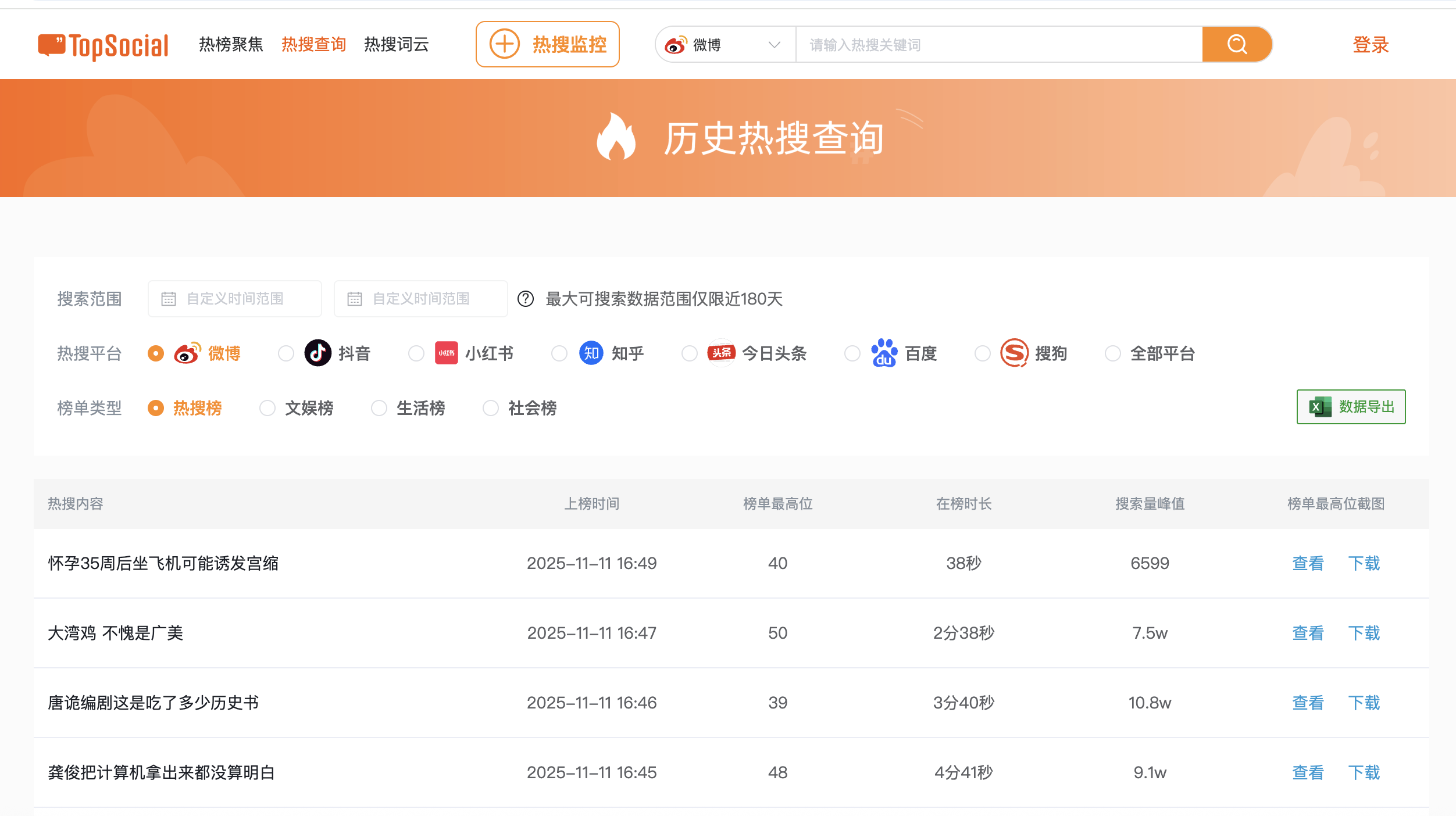Click the 小红书 platform icon
The image size is (1456, 816).
click(447, 353)
